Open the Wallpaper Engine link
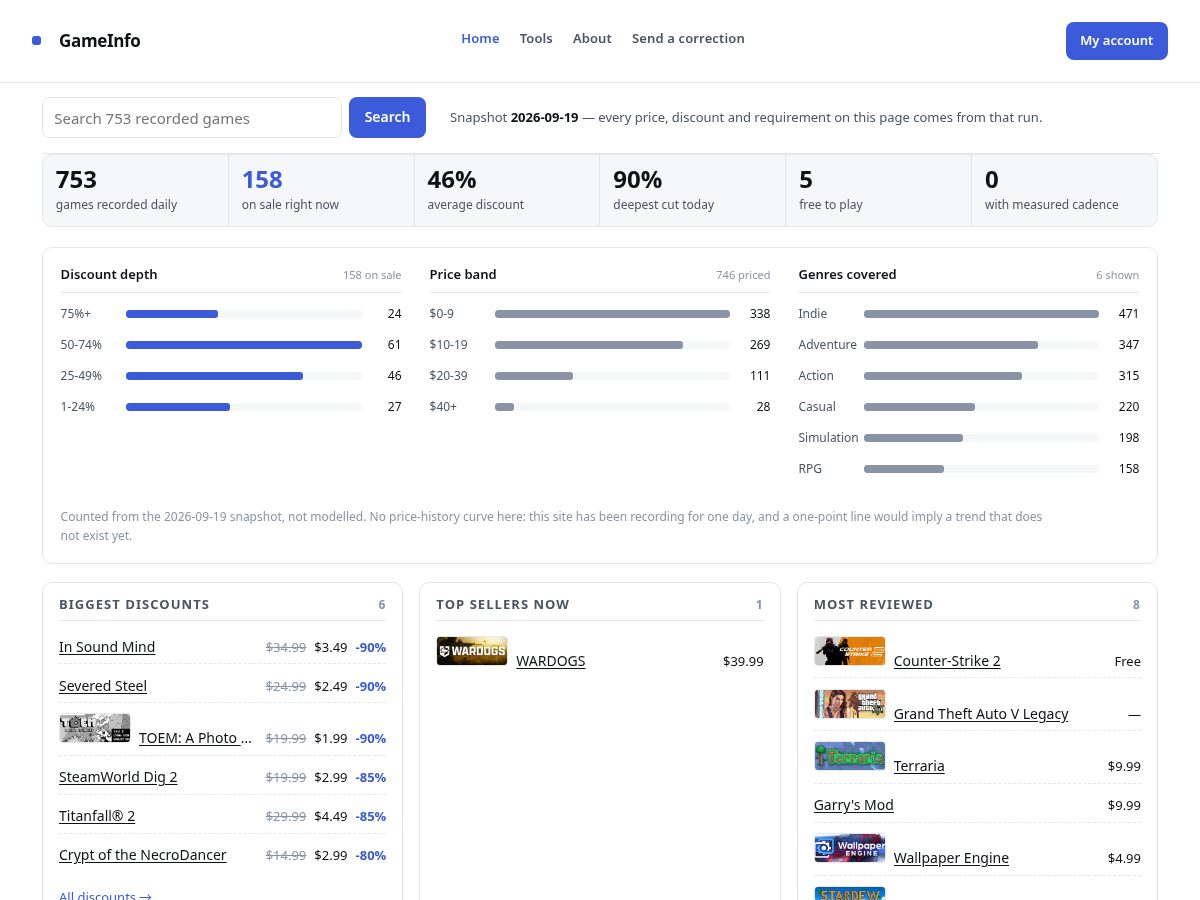 (951, 858)
